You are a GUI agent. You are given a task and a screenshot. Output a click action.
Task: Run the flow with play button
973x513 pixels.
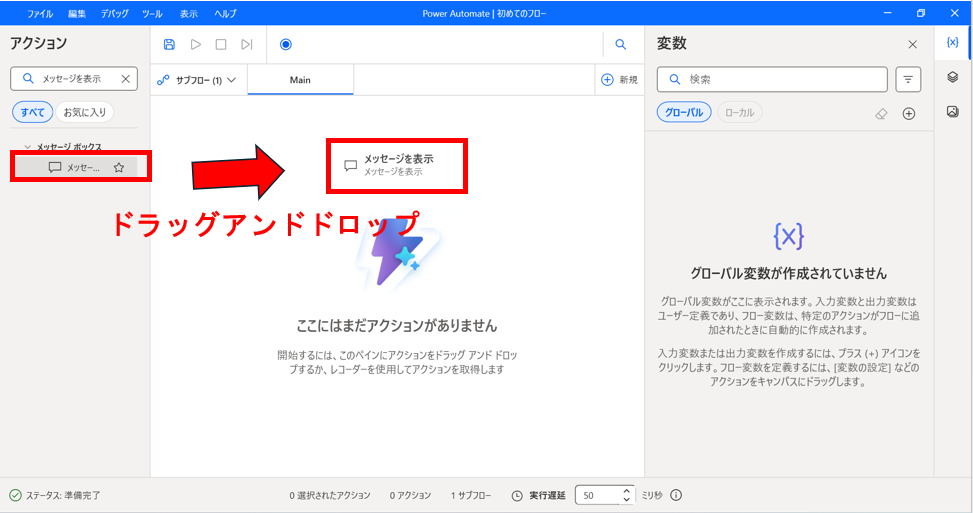(x=196, y=45)
